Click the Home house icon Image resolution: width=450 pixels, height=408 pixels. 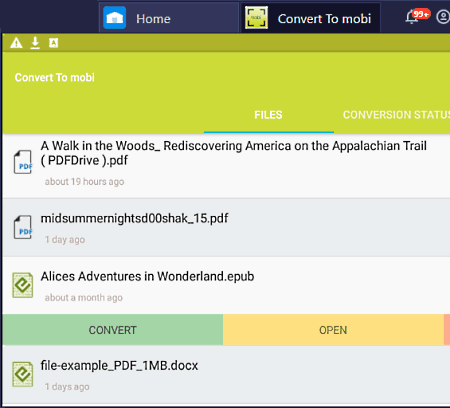114,18
